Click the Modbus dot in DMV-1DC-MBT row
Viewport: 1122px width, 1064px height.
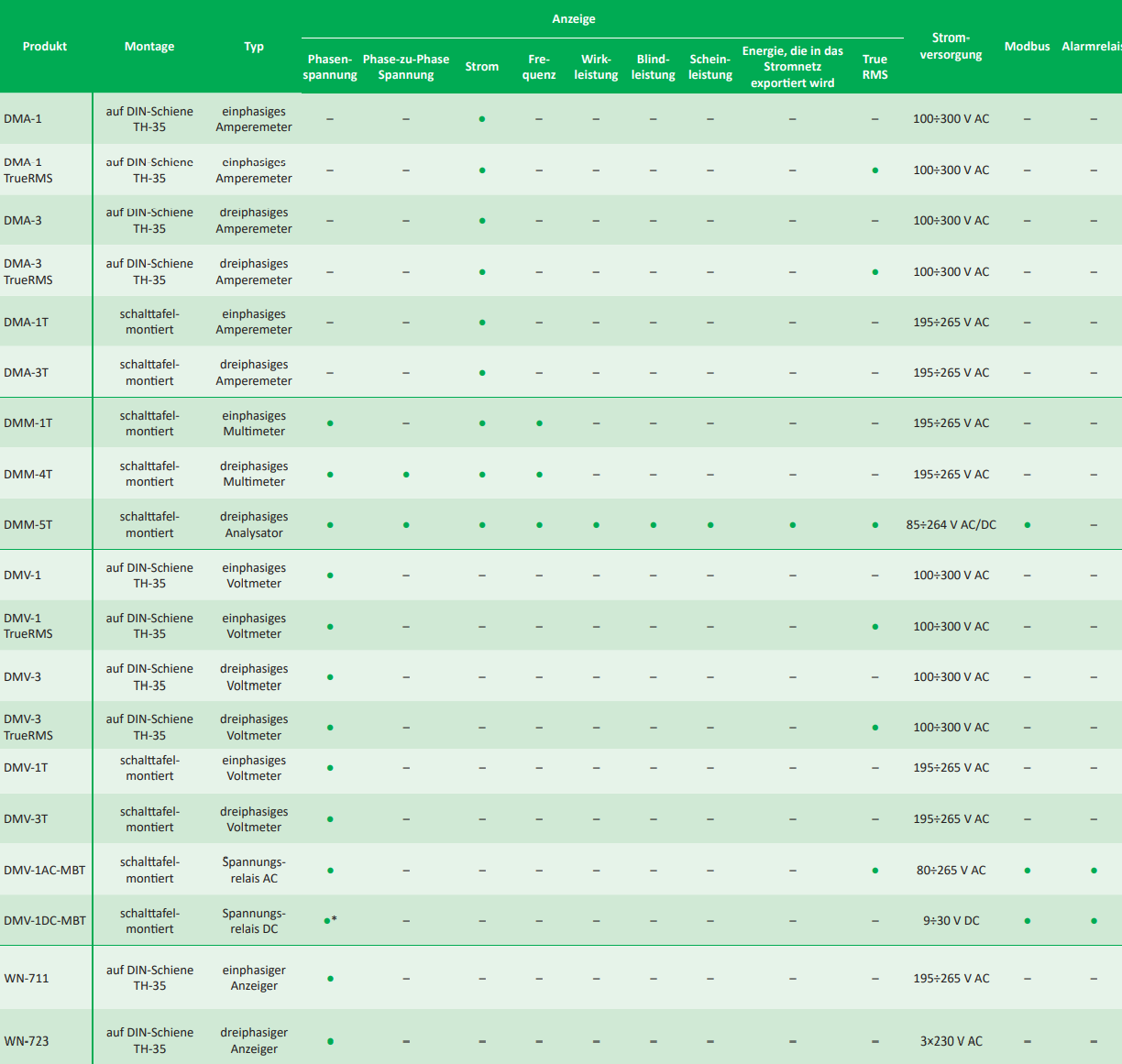(x=1028, y=921)
